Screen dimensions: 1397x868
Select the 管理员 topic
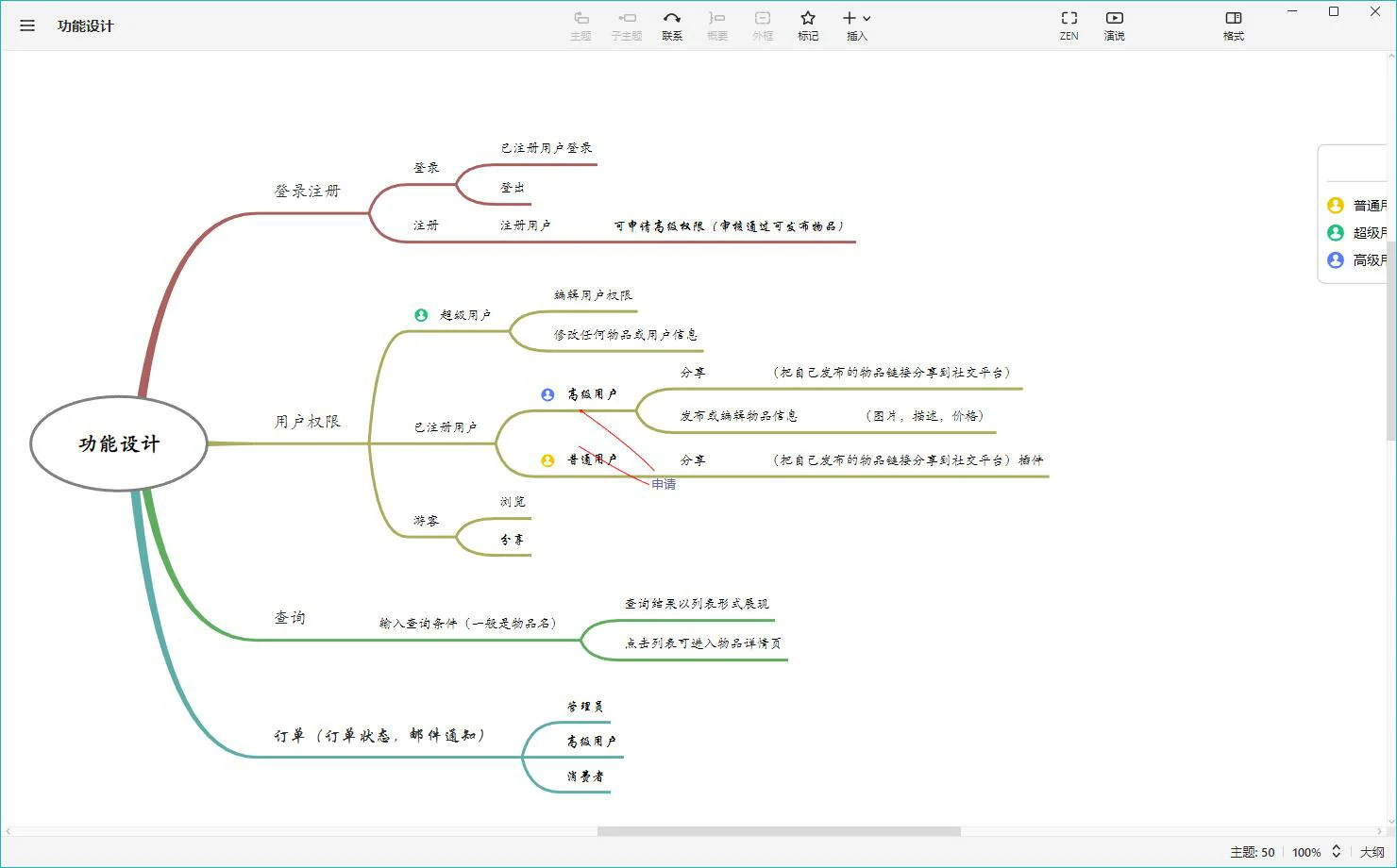[585, 707]
